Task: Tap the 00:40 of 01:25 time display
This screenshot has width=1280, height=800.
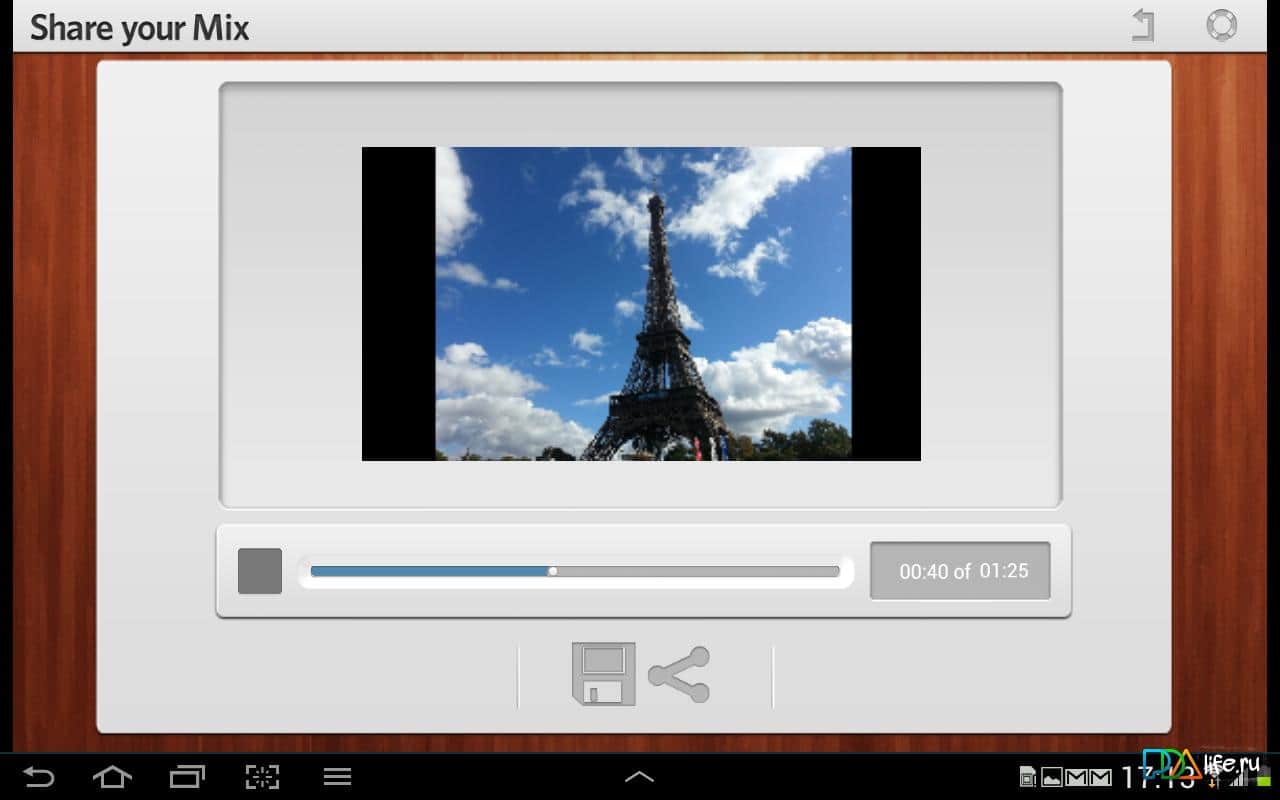Action: pos(961,571)
